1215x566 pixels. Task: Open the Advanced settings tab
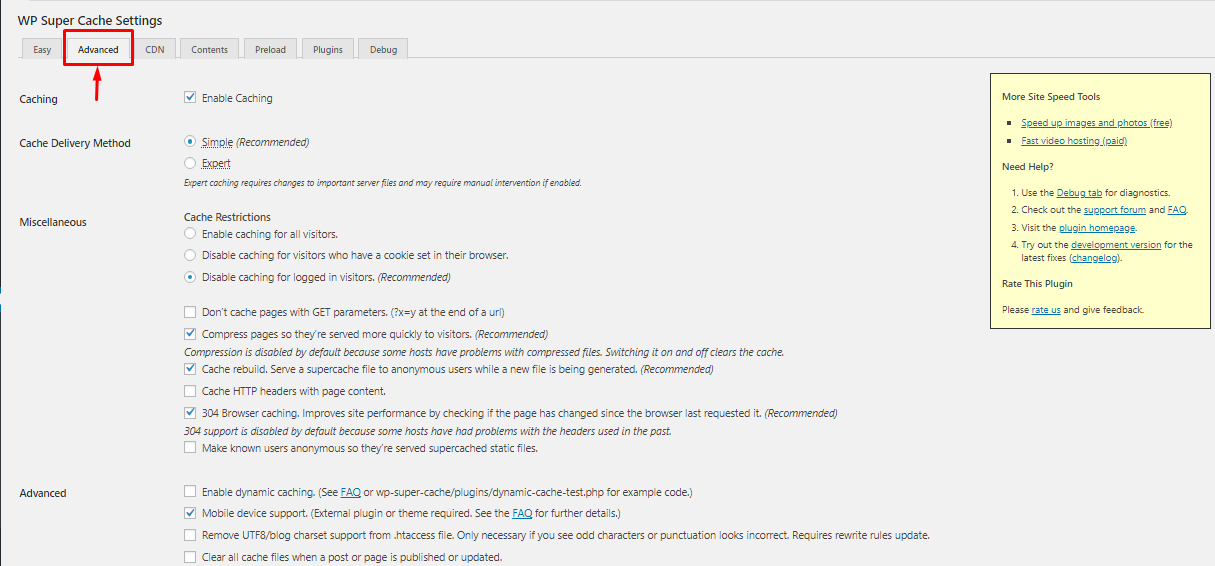pos(98,49)
